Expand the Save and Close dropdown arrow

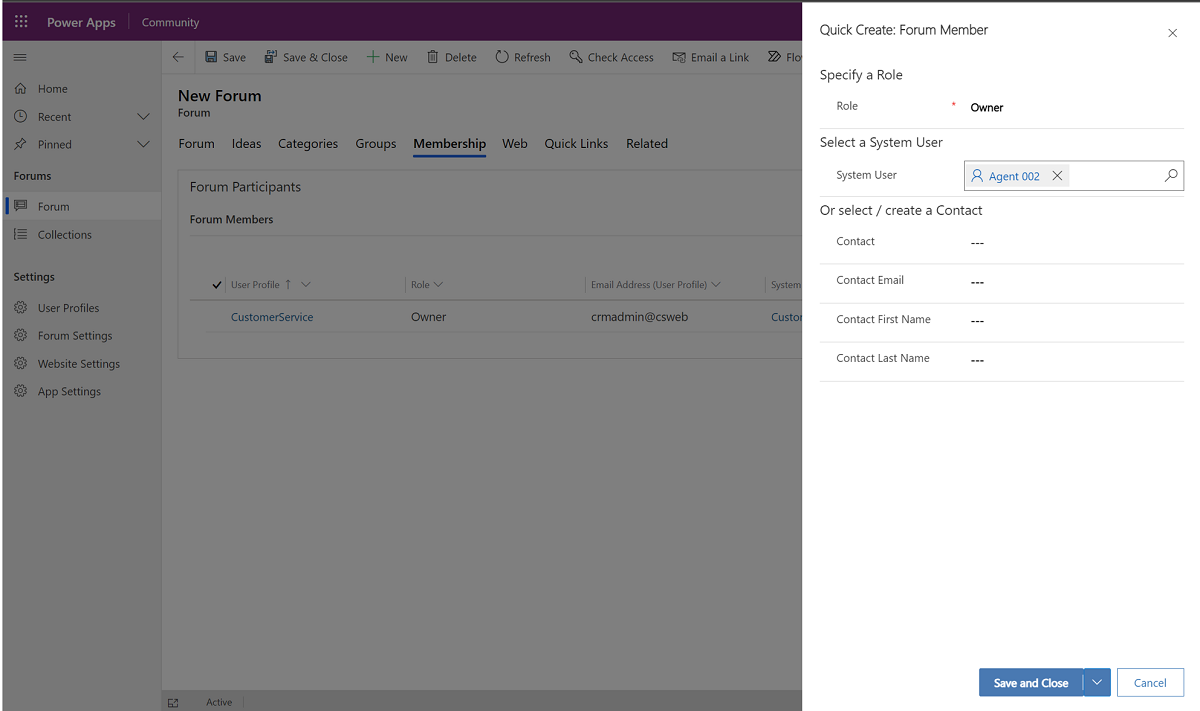coord(1097,683)
